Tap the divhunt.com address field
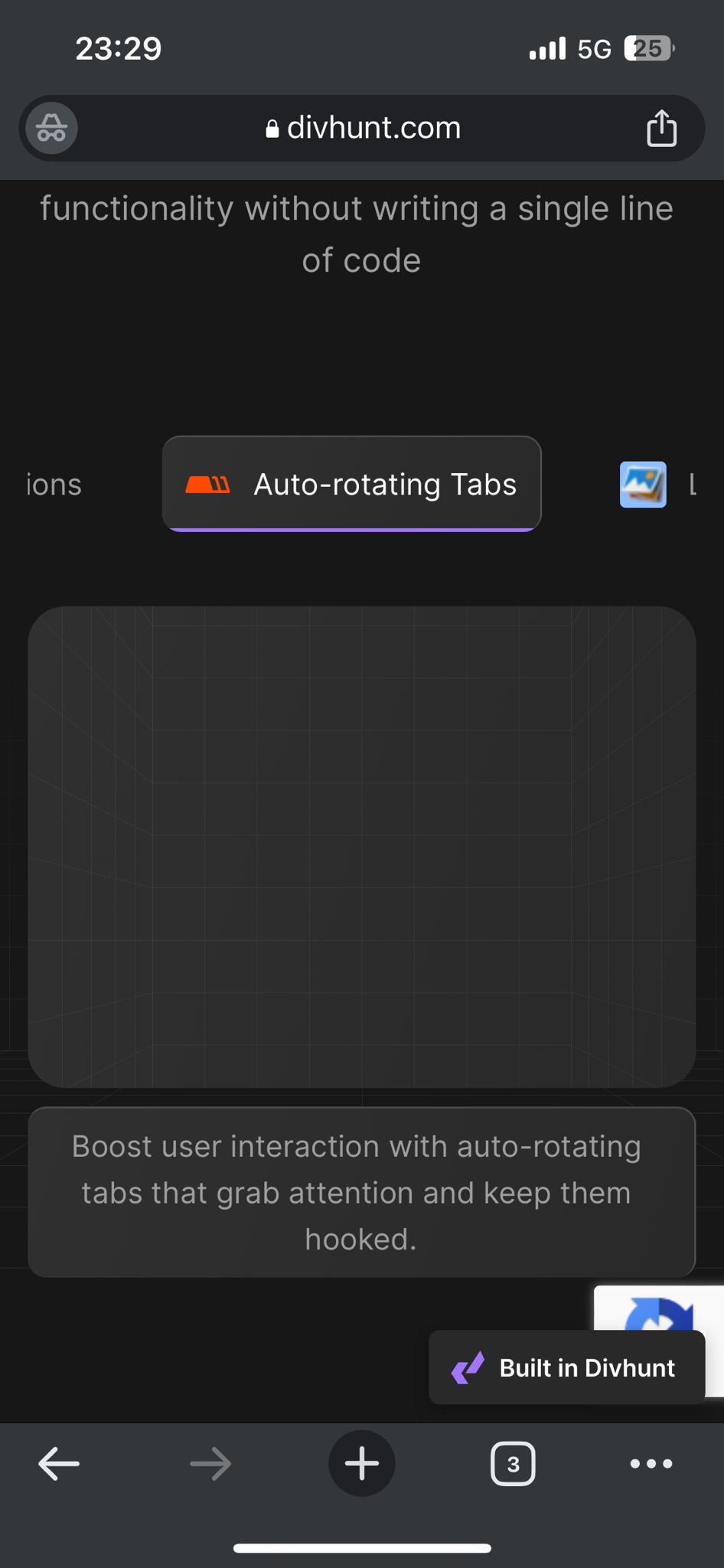This screenshot has width=724, height=1568. pyautogui.click(x=361, y=128)
